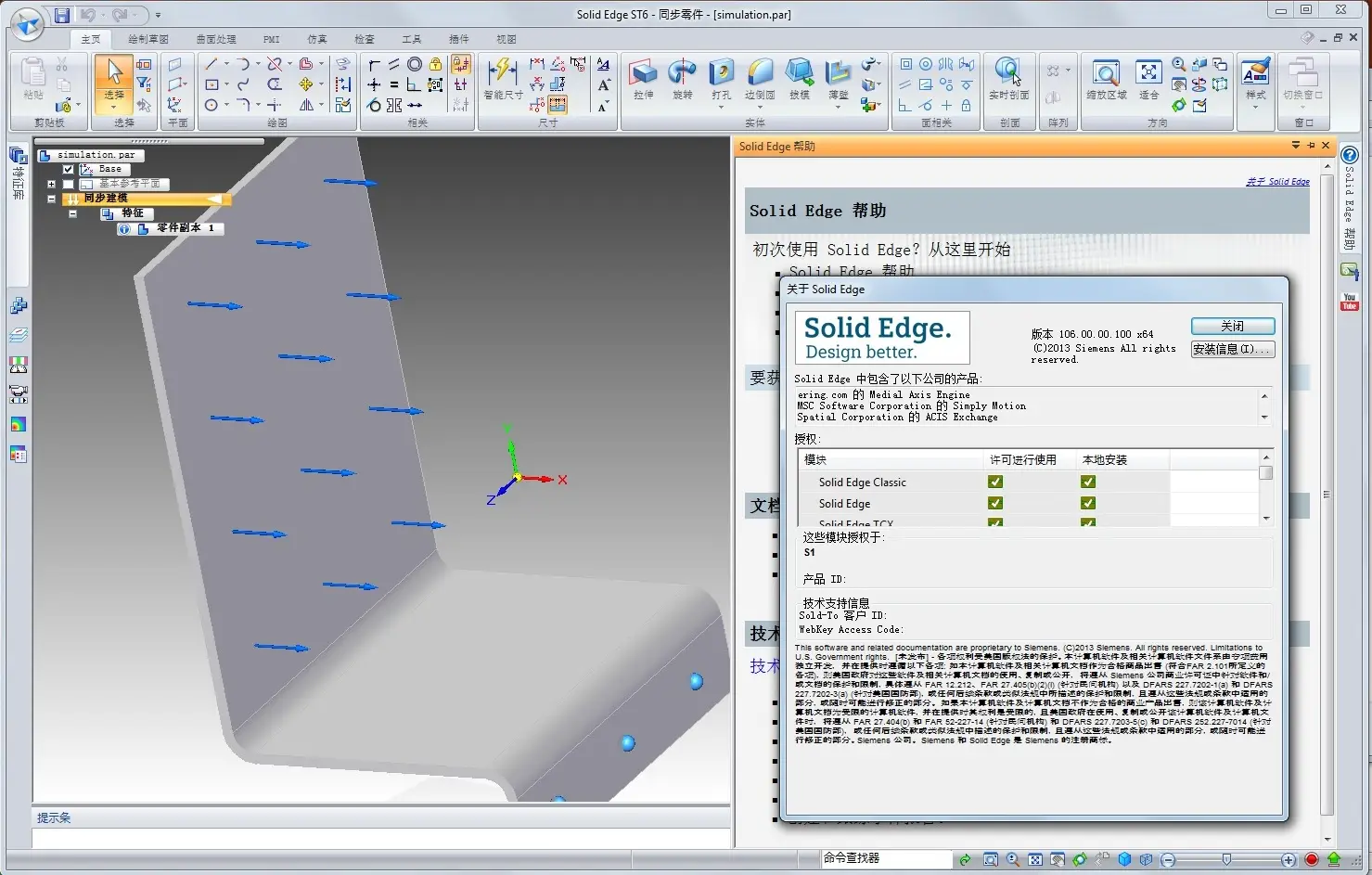Switch to the 绘制草图 ribbon tab
Image resolution: width=1372 pixels, height=875 pixels.
coord(148,39)
